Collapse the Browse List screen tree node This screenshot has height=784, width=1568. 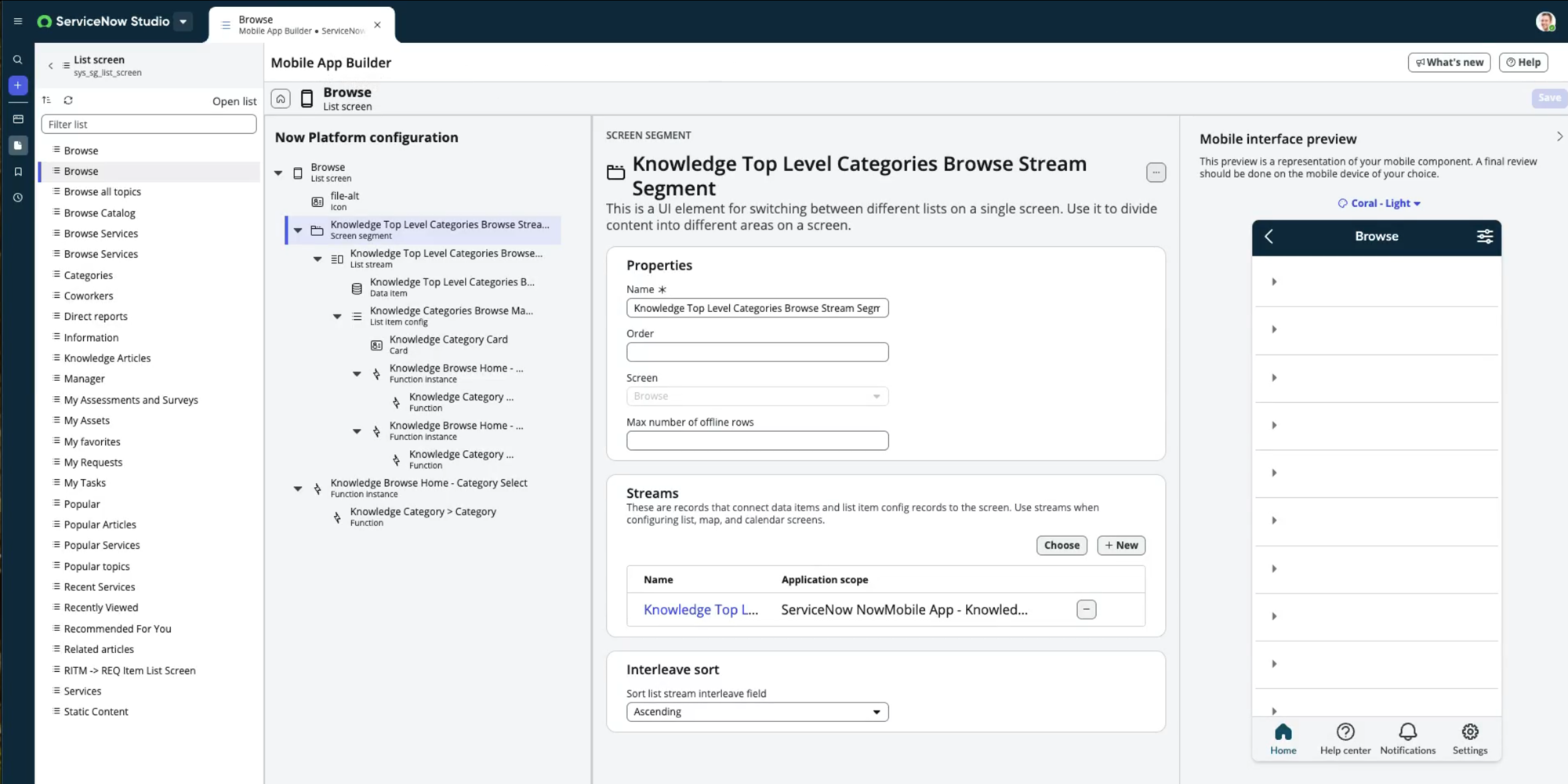click(x=278, y=172)
